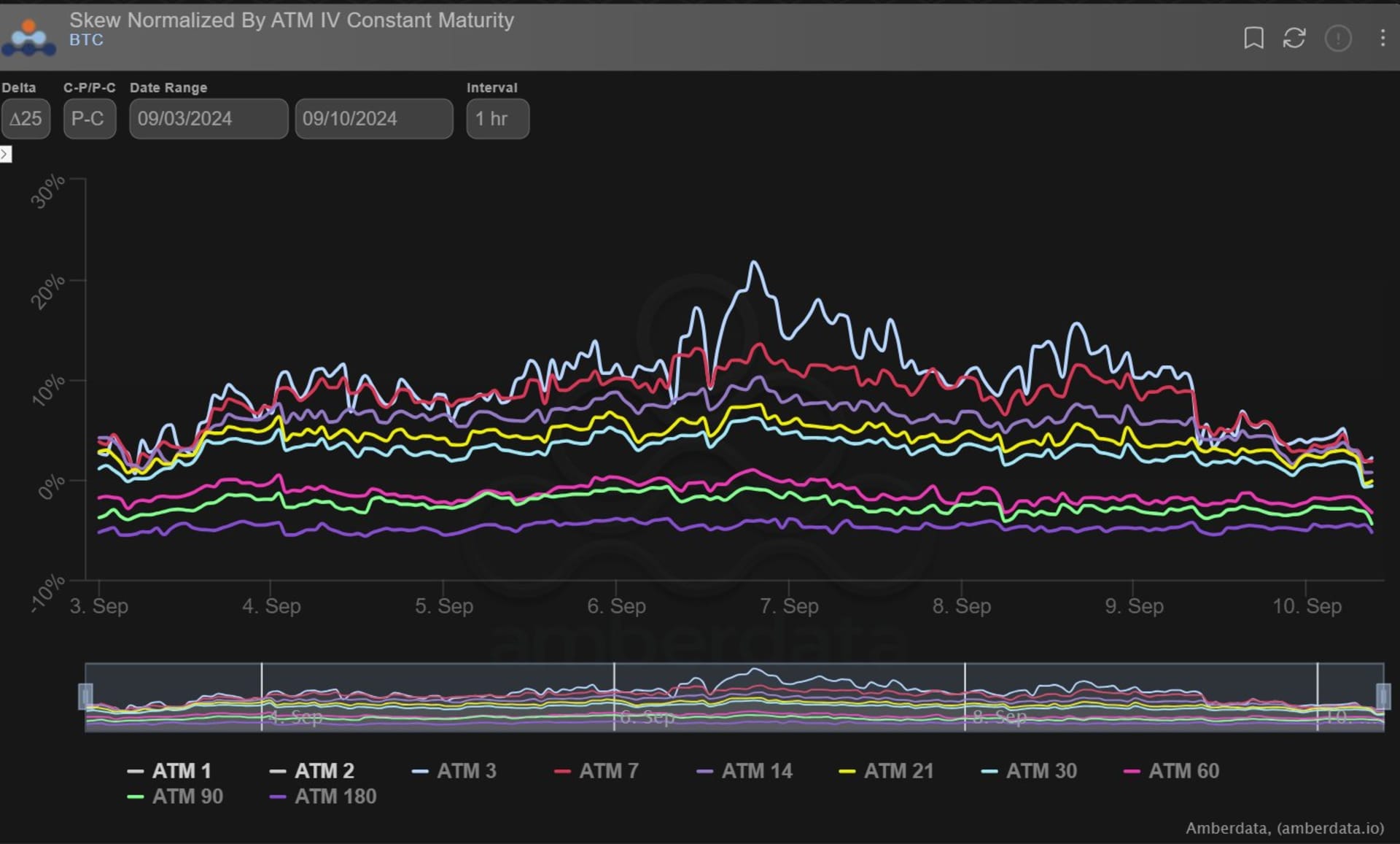Screen dimensions: 1400x844
Task: Click the 0% y-axis label
Action: tap(51, 487)
